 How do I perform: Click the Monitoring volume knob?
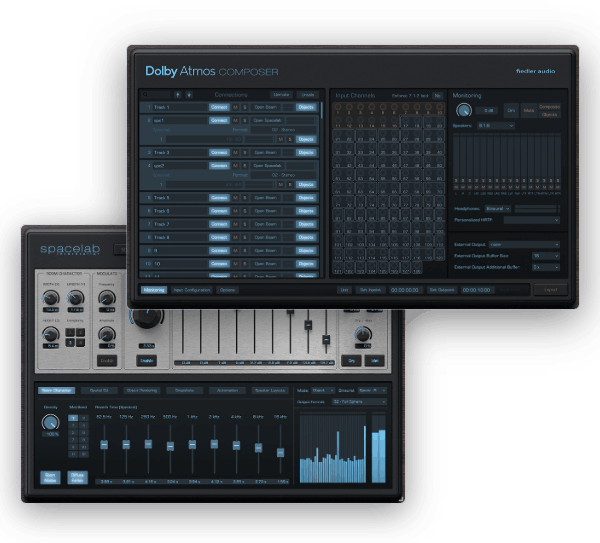[x=464, y=110]
